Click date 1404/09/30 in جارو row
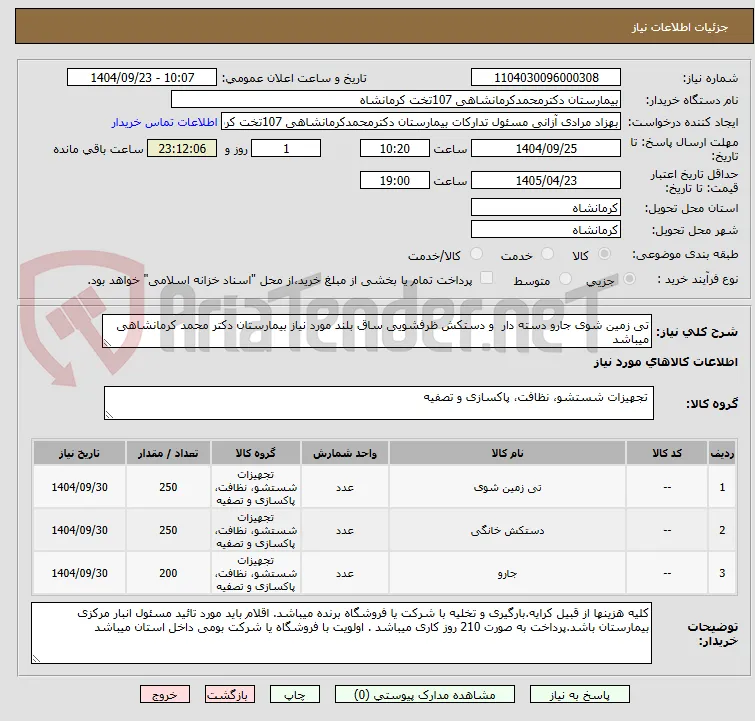The width and height of the screenshot is (755, 721). point(79,573)
